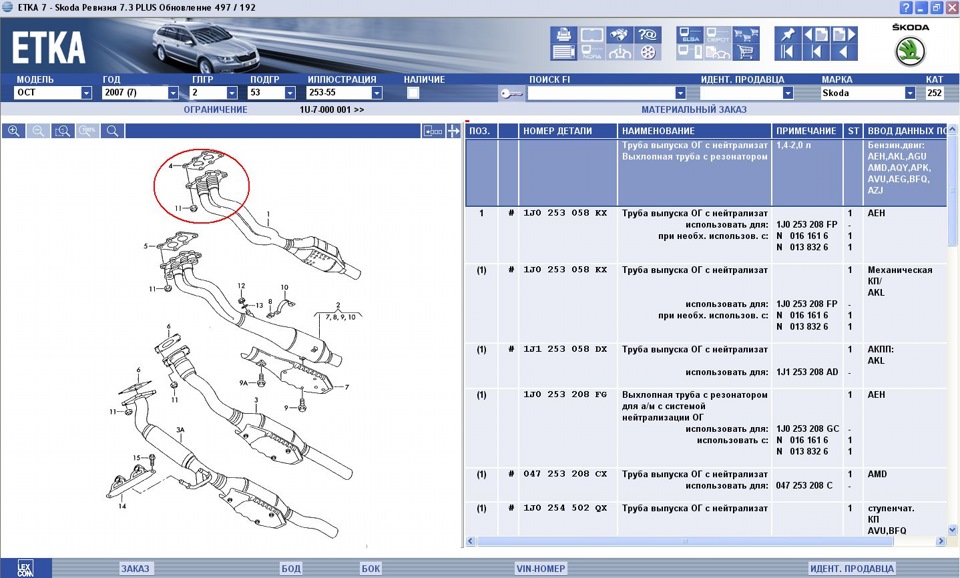Click the horizontal scrollbar right arrow

coord(940,541)
